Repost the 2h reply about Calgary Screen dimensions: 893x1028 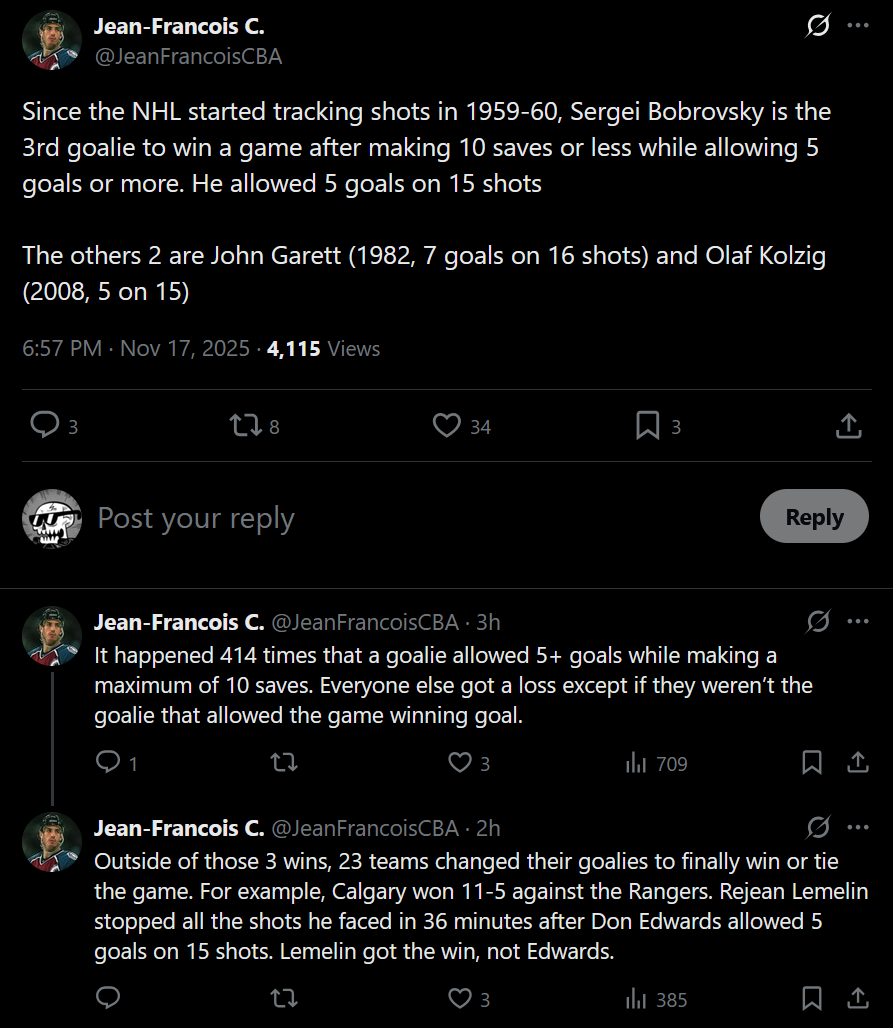(x=284, y=999)
